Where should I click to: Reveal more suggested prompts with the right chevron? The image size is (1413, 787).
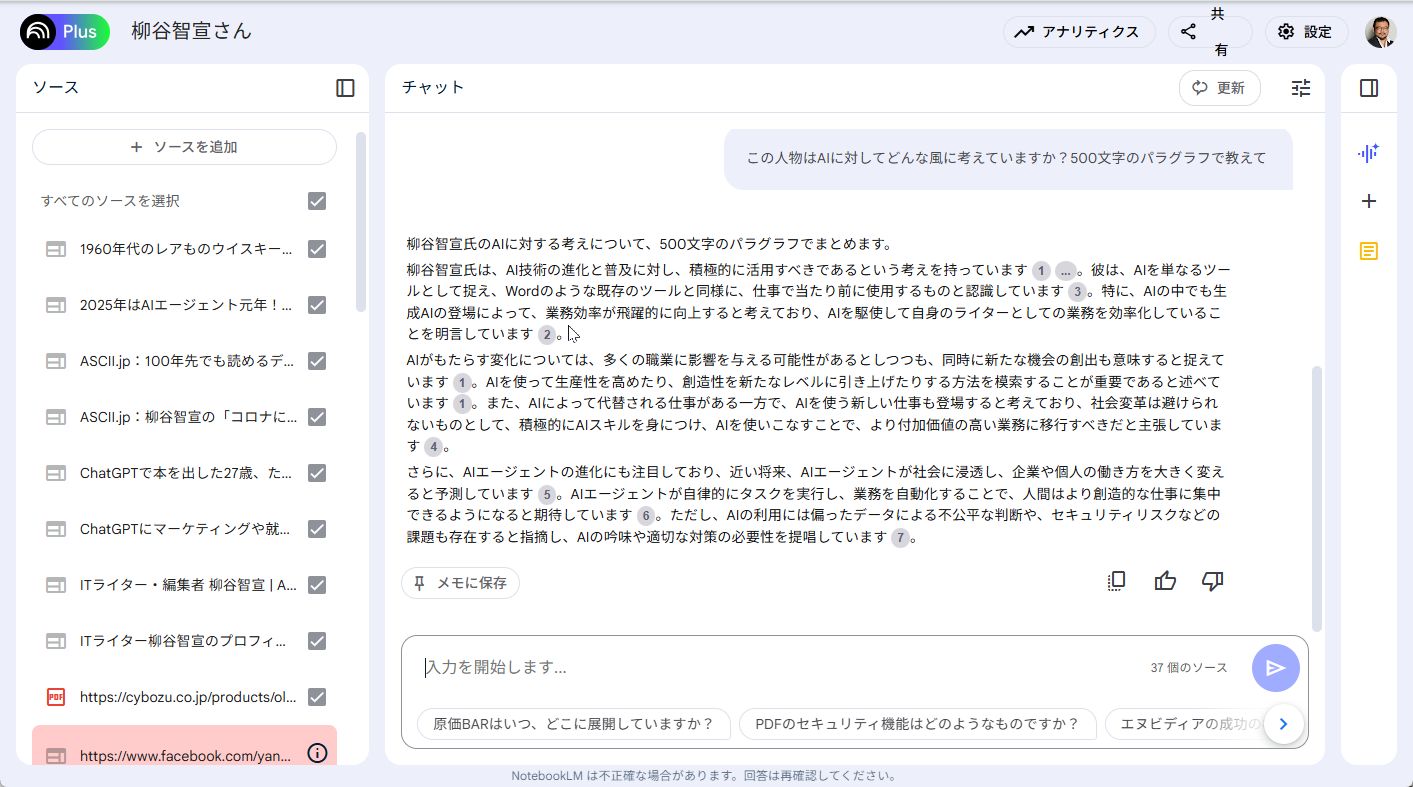(1283, 723)
